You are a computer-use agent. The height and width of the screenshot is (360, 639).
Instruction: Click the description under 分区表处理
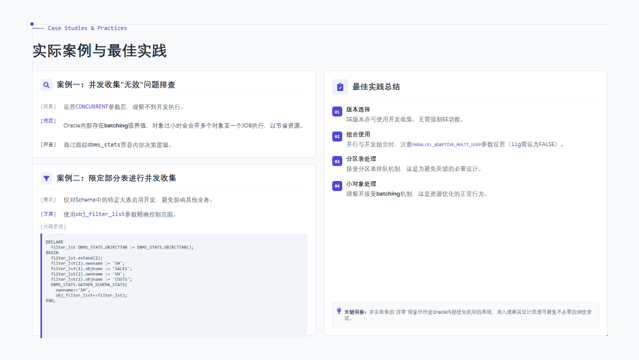click(x=415, y=169)
